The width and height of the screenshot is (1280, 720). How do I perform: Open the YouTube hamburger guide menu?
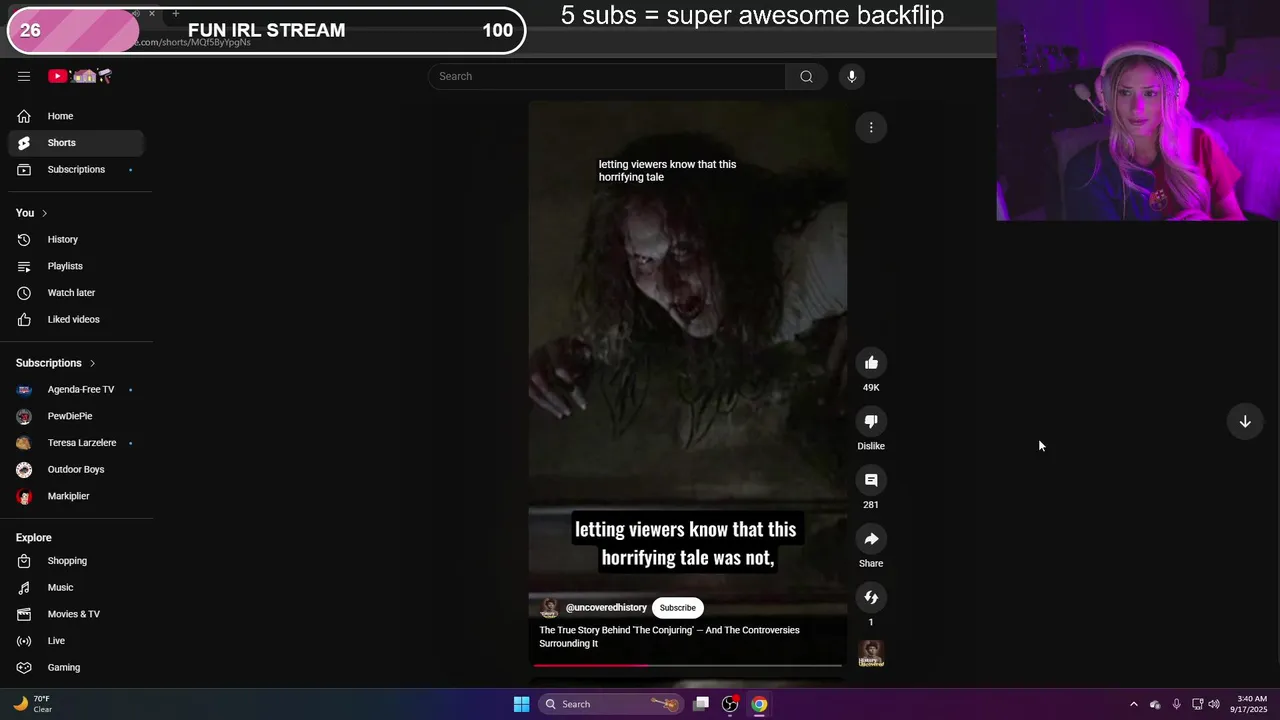pos(24,76)
